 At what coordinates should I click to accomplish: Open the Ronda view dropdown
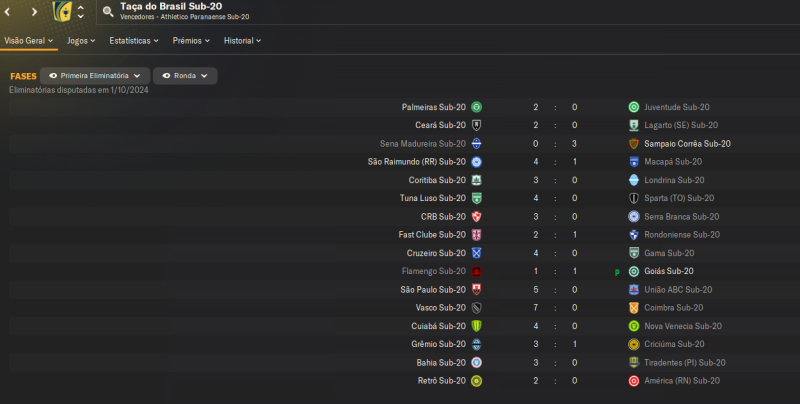pos(185,76)
